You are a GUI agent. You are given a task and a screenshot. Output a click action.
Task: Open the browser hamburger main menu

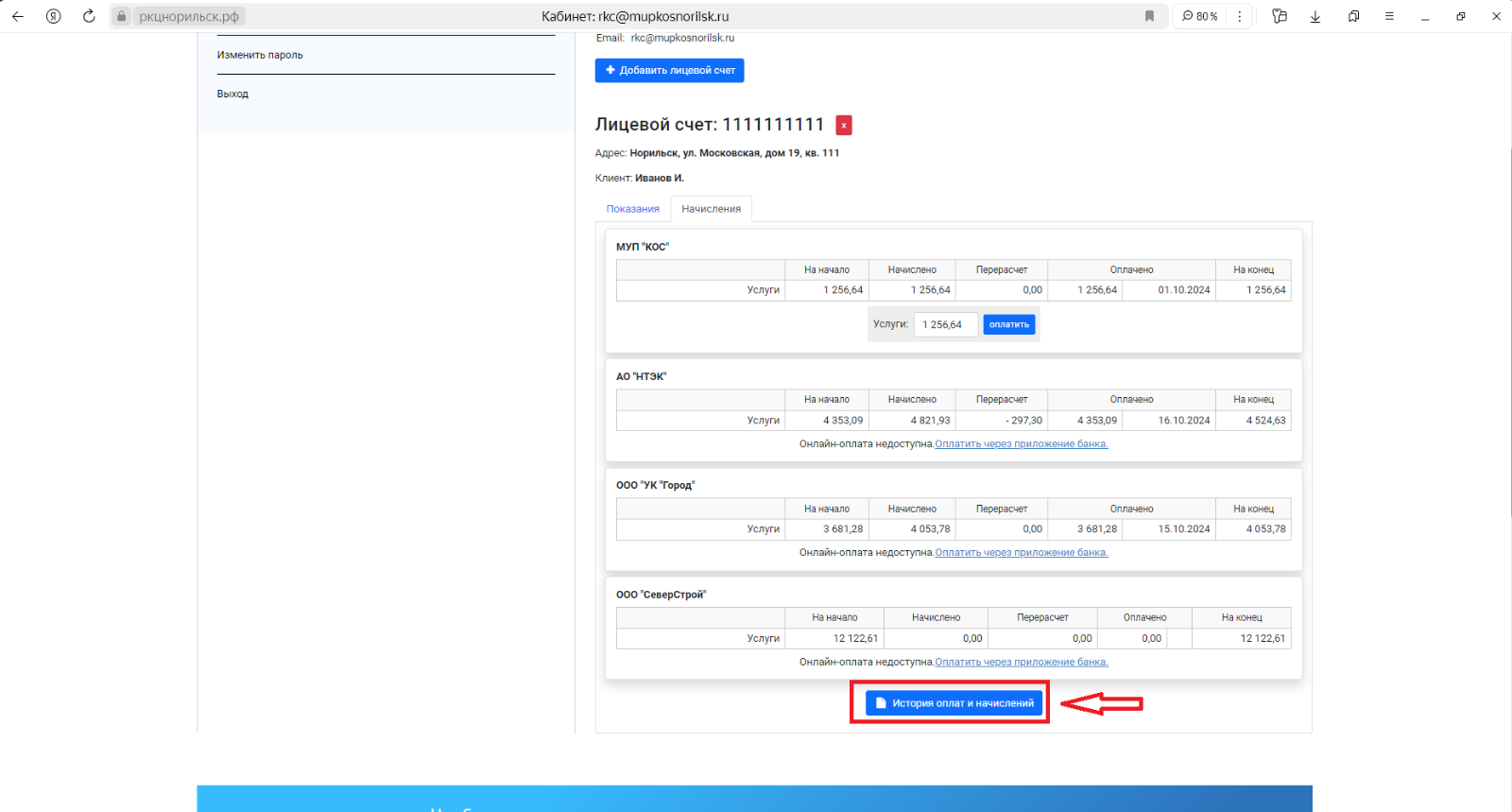1389,16
